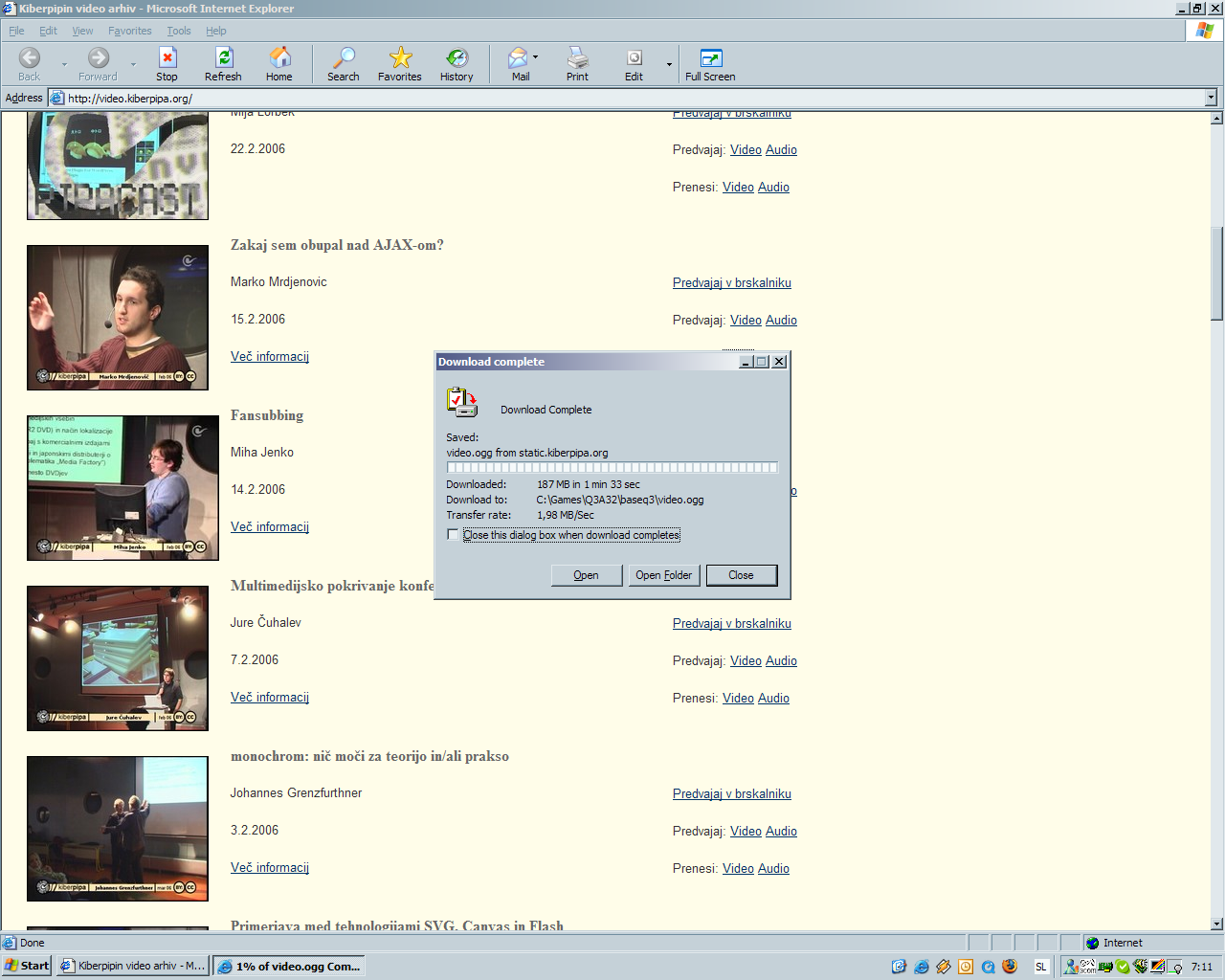This screenshot has height=980, width=1225.
Task: Click the clock icon in quick launch
Action: (x=966, y=967)
